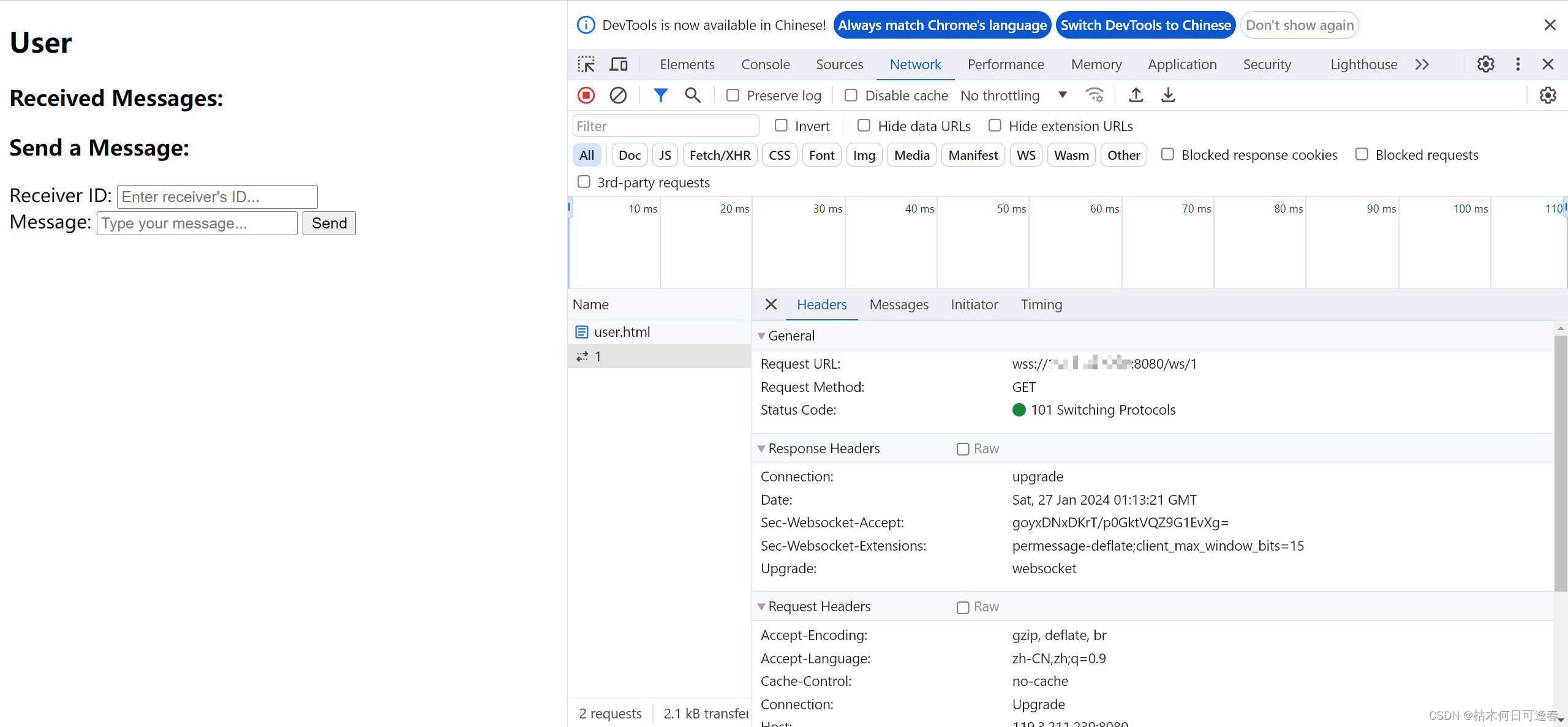Click Don't show again button
1568x727 pixels.
pos(1300,25)
